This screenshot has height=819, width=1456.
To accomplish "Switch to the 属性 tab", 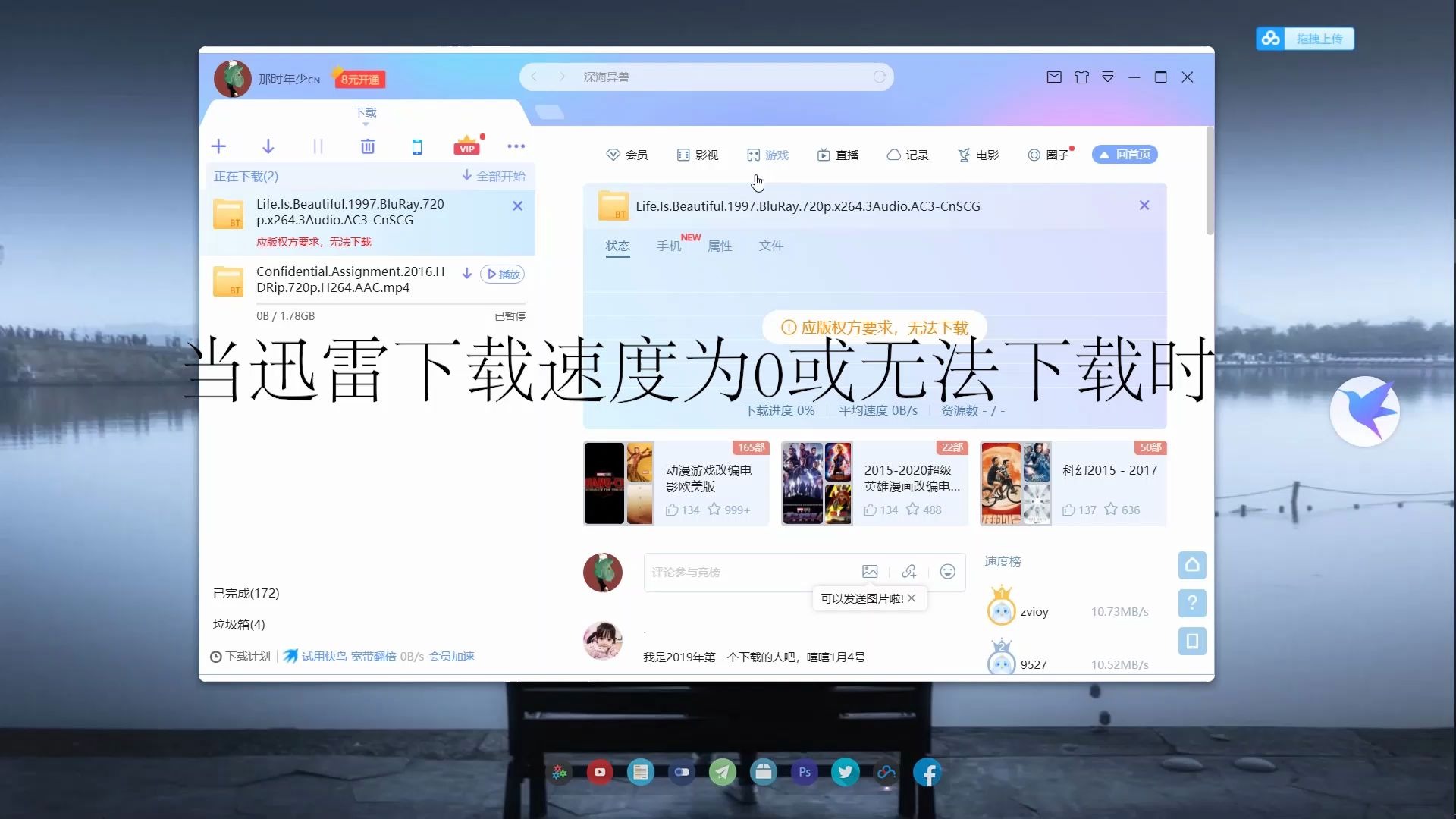I will [720, 246].
